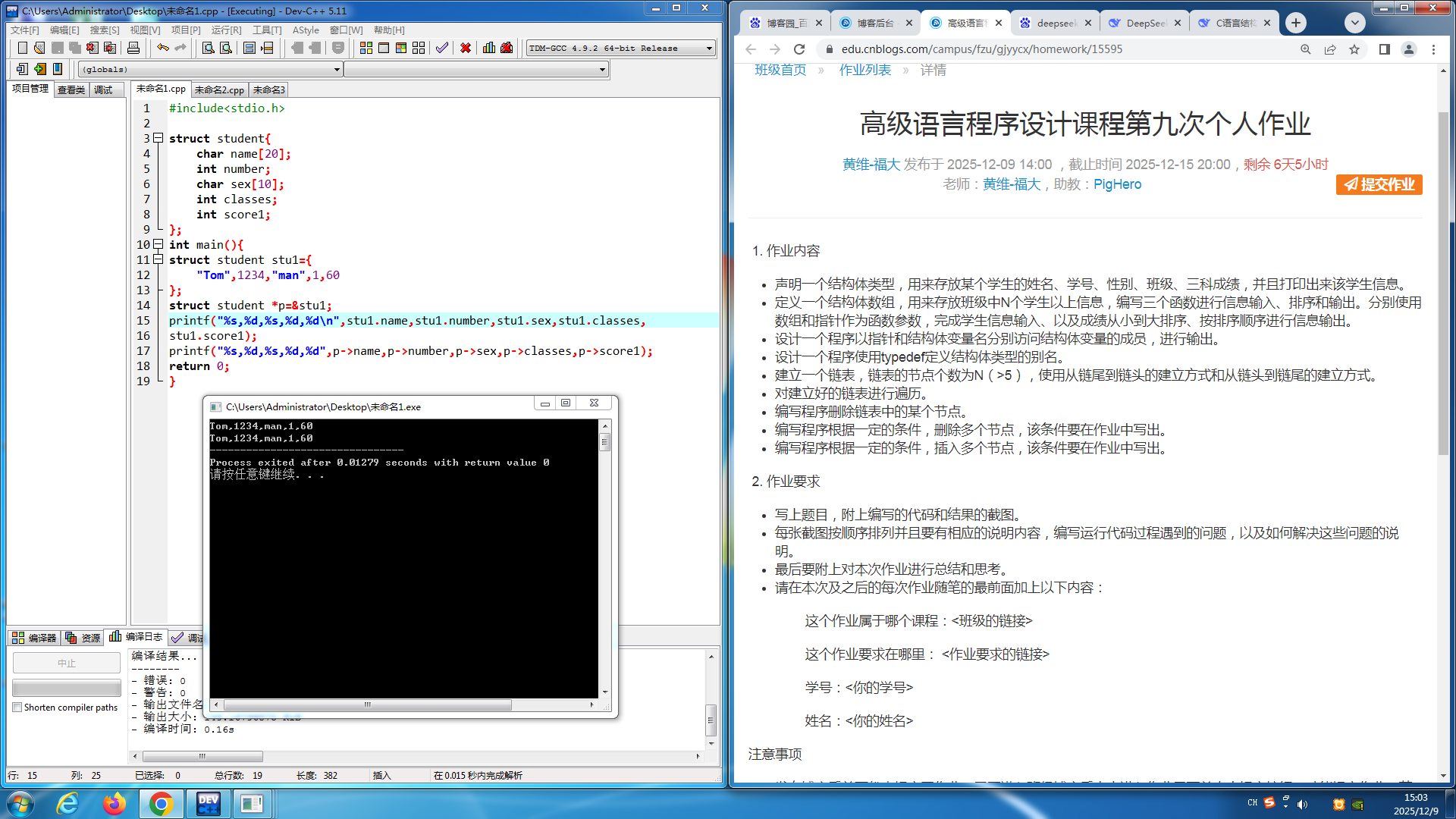The height and width of the screenshot is (819, 1456).
Task: Open the TDM-GCC compiler set dropdown
Action: coord(709,48)
